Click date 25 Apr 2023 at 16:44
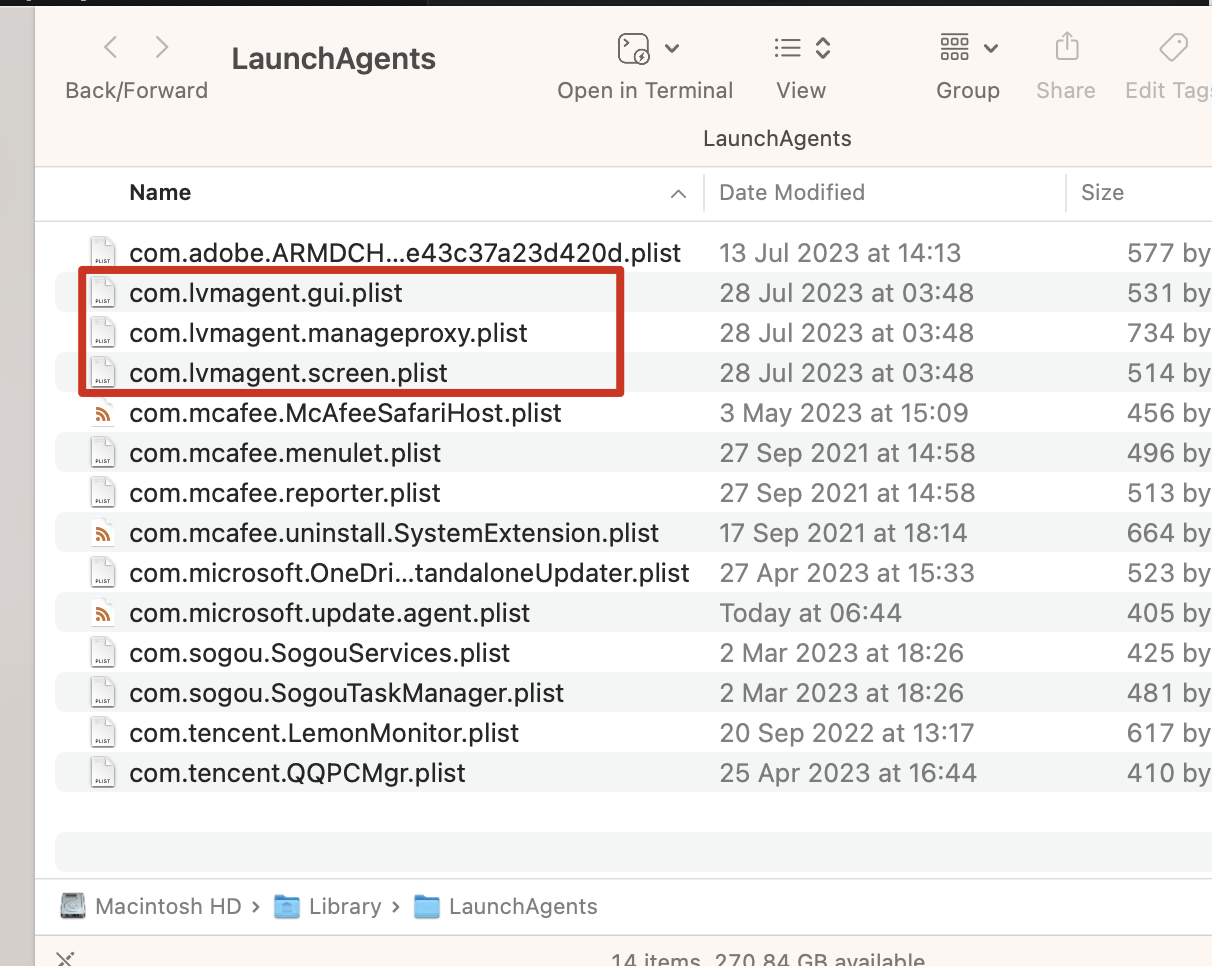The height and width of the screenshot is (966, 1212). click(848, 773)
